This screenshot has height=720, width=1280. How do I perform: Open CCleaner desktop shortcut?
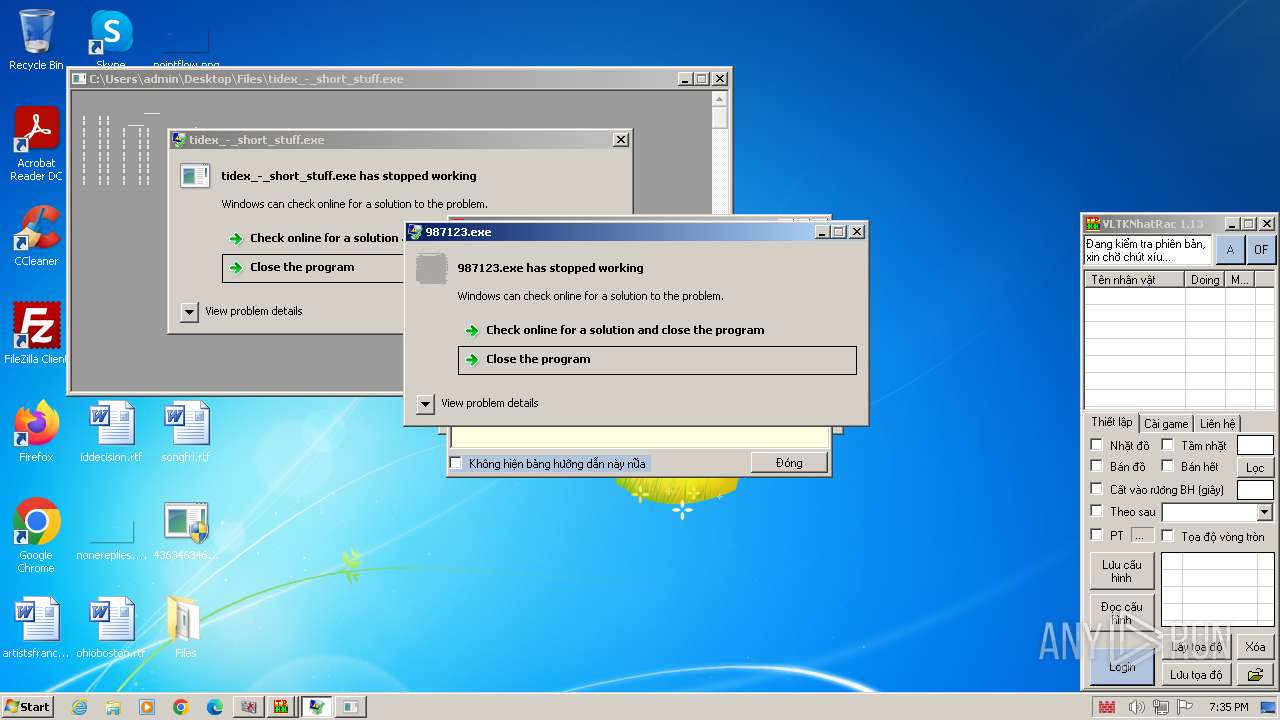pos(36,236)
